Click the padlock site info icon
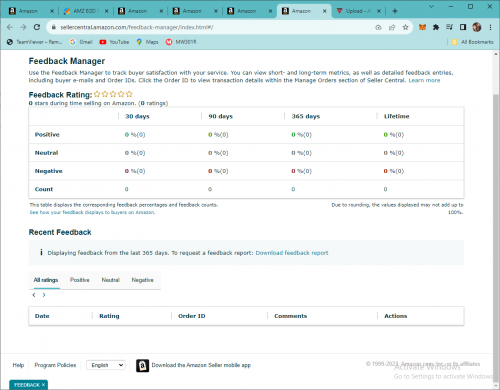500x390 pixels. pos(53,27)
